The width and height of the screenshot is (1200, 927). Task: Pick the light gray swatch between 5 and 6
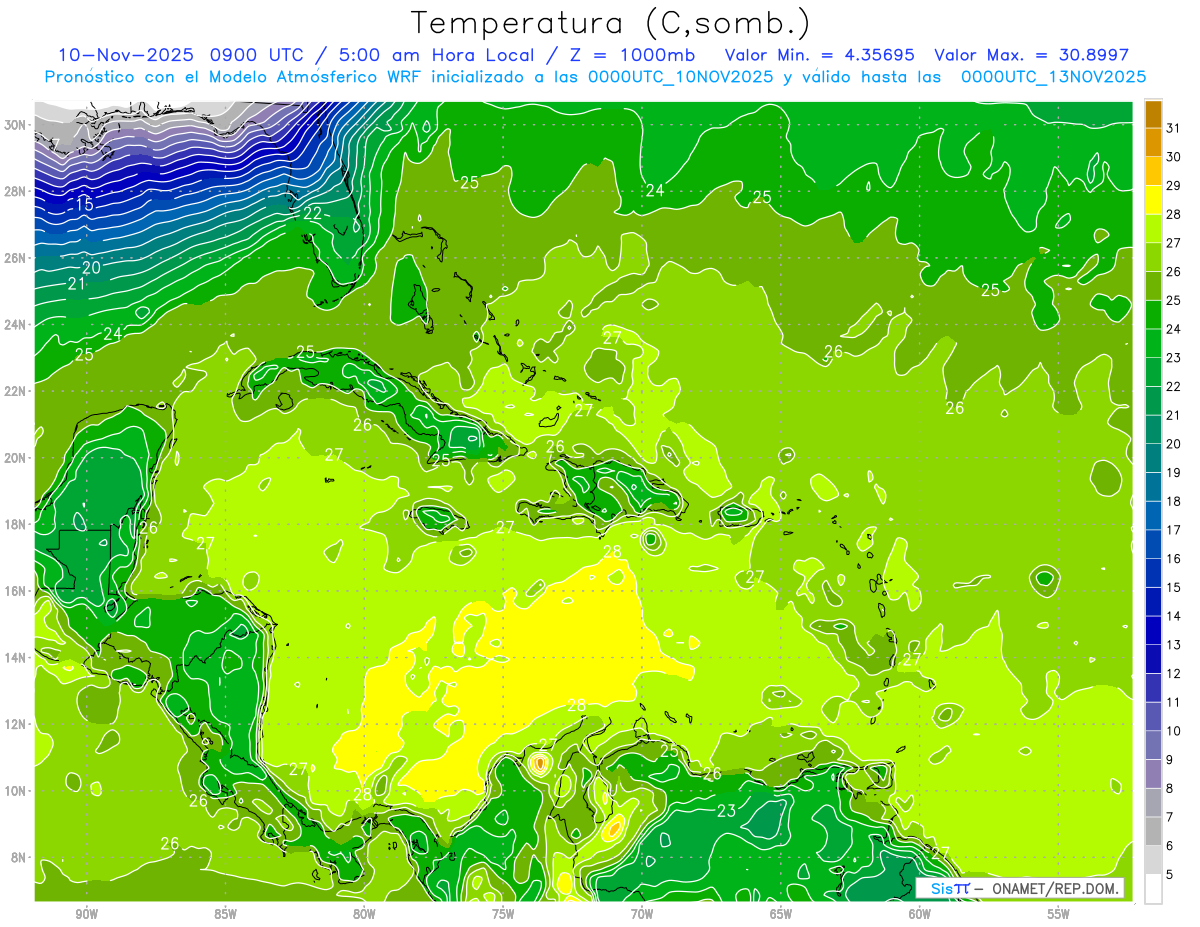[1153, 860]
